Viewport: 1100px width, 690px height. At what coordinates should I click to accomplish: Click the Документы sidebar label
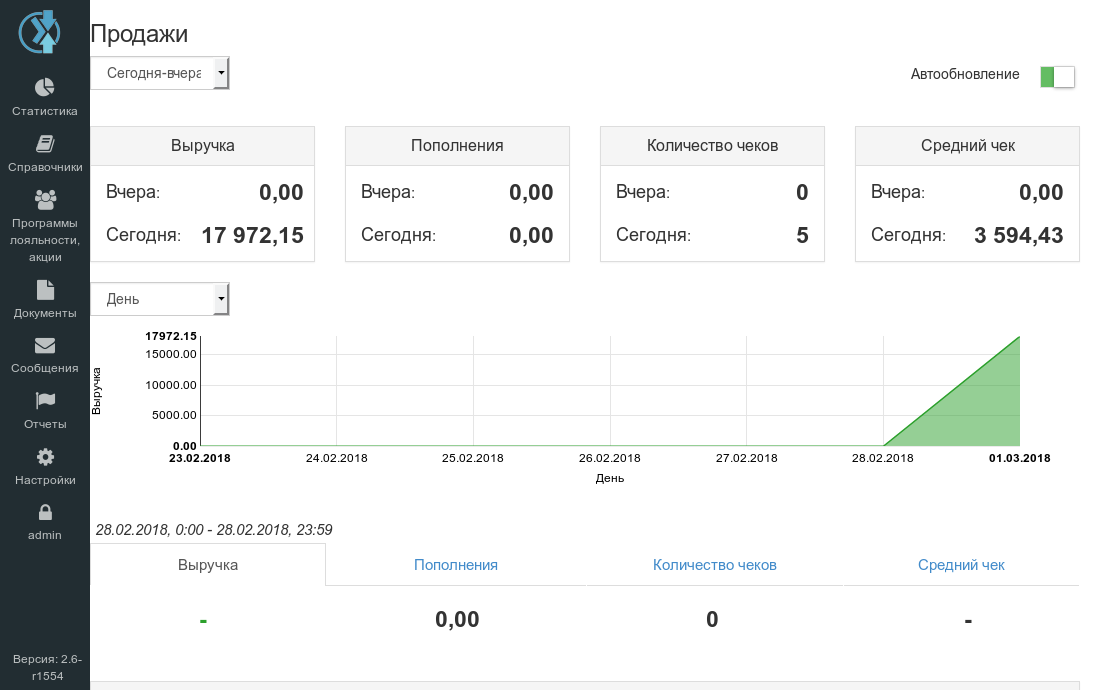pos(45,313)
